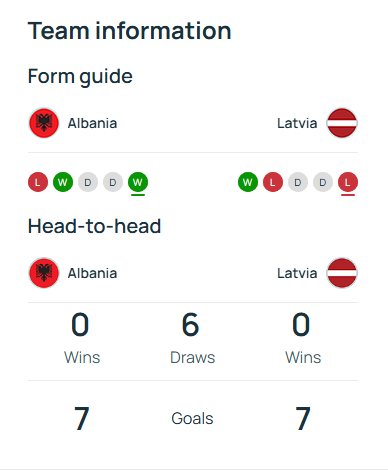The image size is (388, 471).
Task: Select Latvia's second result, red L badge
Action: point(273,182)
